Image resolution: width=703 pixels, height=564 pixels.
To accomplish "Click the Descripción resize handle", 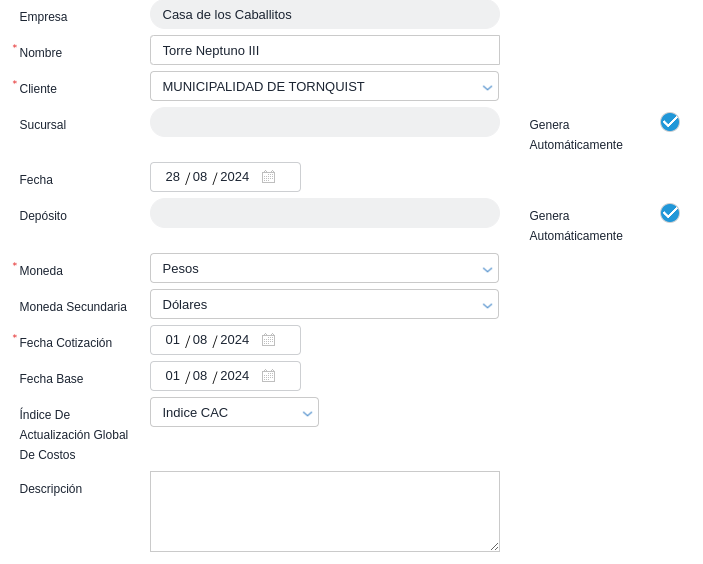I will 494,546.
